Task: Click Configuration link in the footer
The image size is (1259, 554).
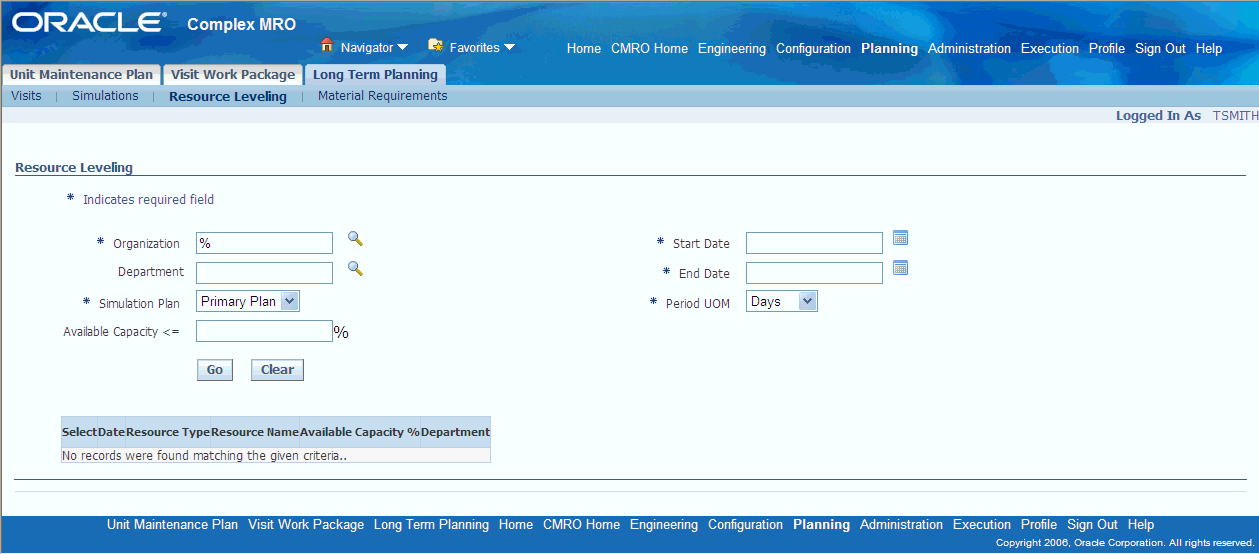Action: pos(746,524)
